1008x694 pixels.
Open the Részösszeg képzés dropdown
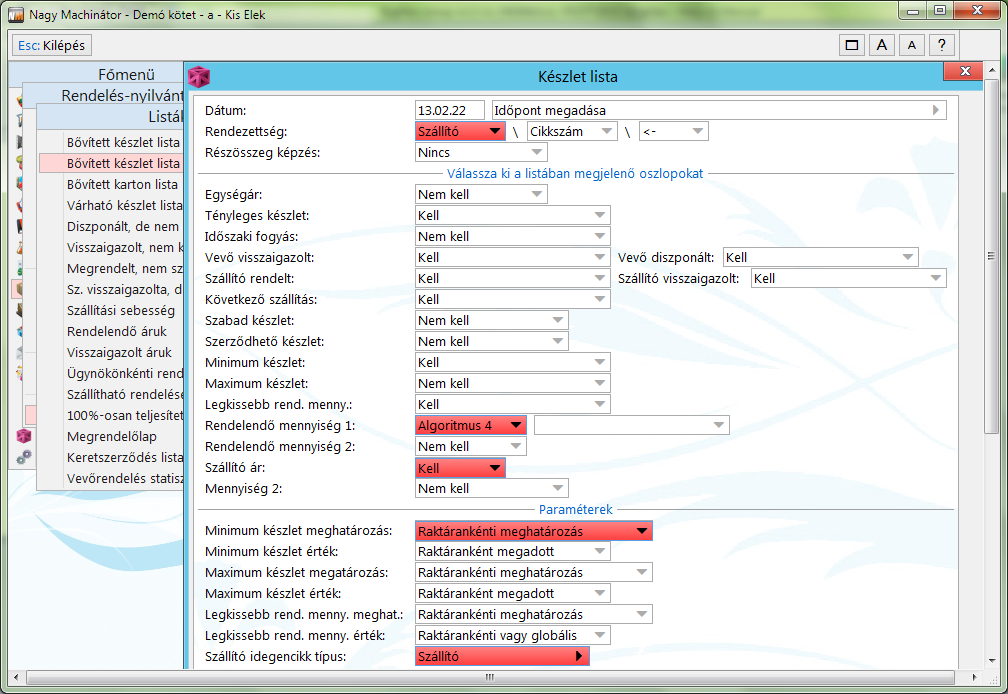[481, 152]
